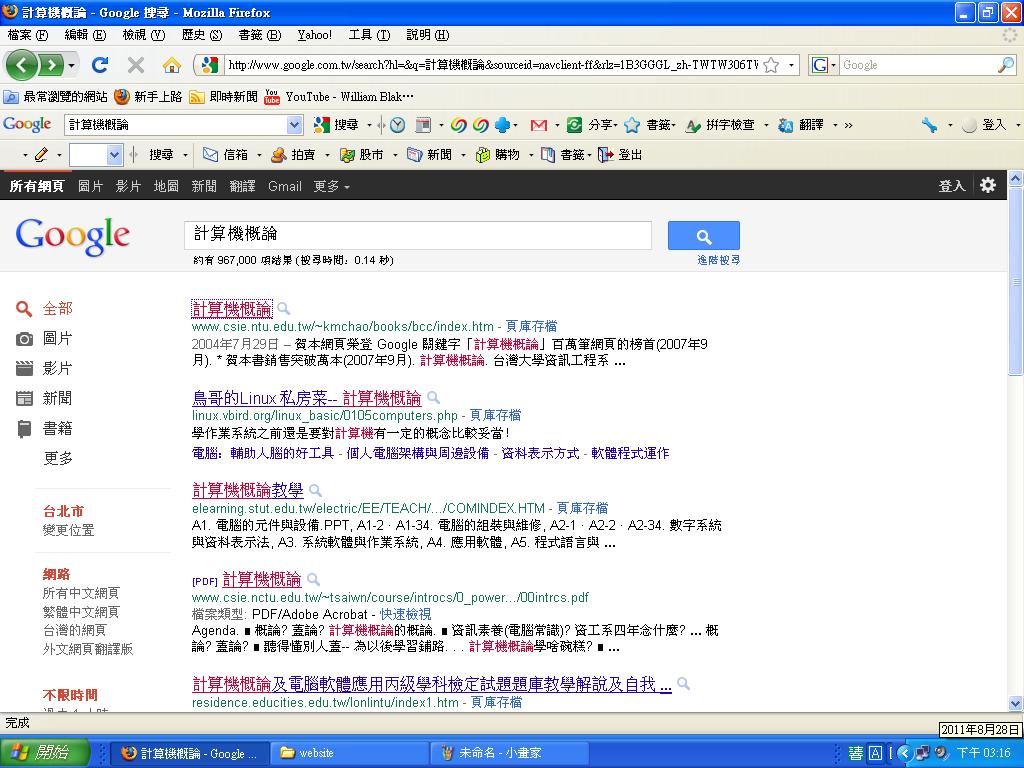Bookmark this page with the star icon
This screenshot has width=1024, height=768.
771,65
